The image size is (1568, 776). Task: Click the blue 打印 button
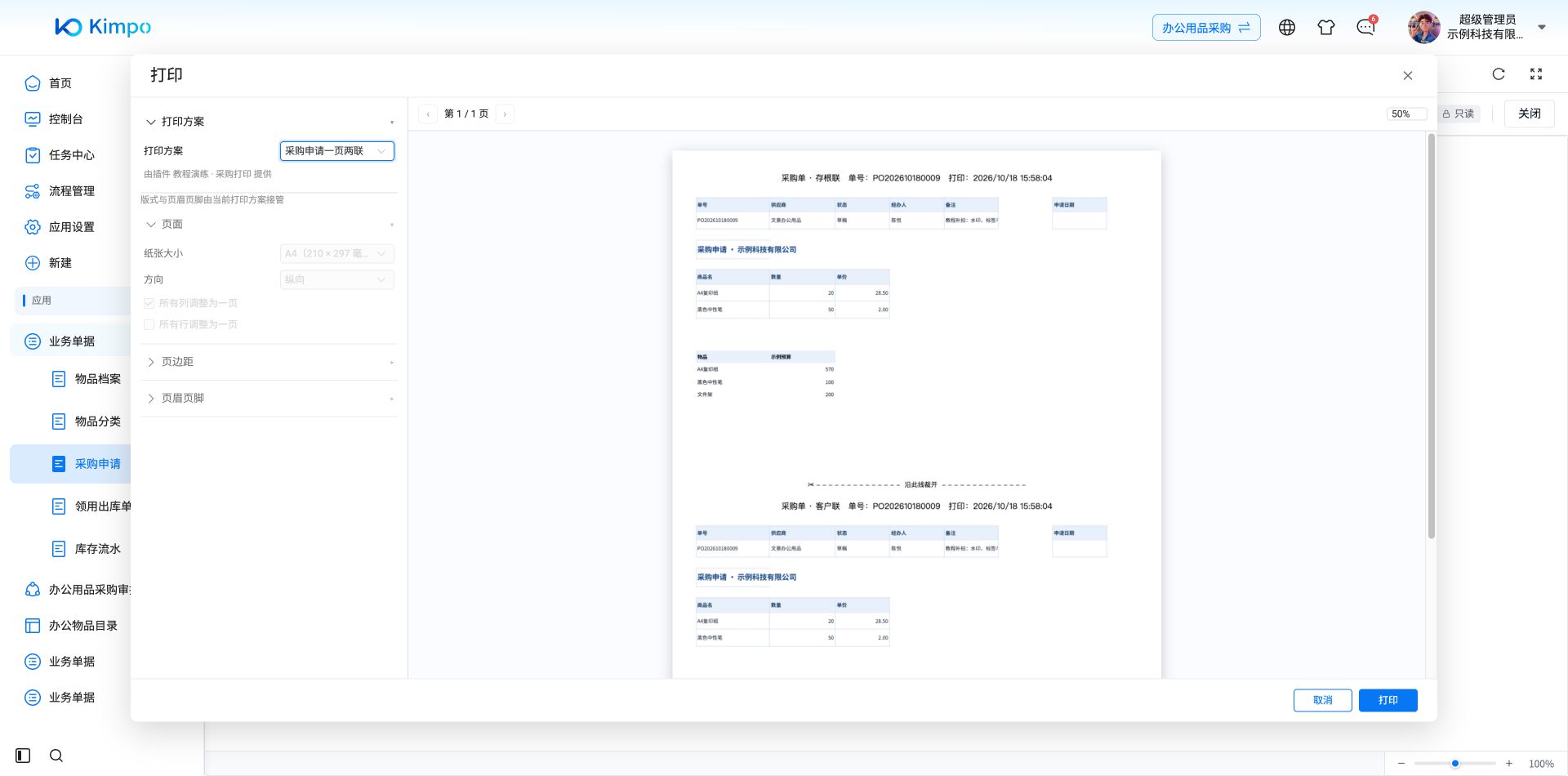pos(1388,701)
